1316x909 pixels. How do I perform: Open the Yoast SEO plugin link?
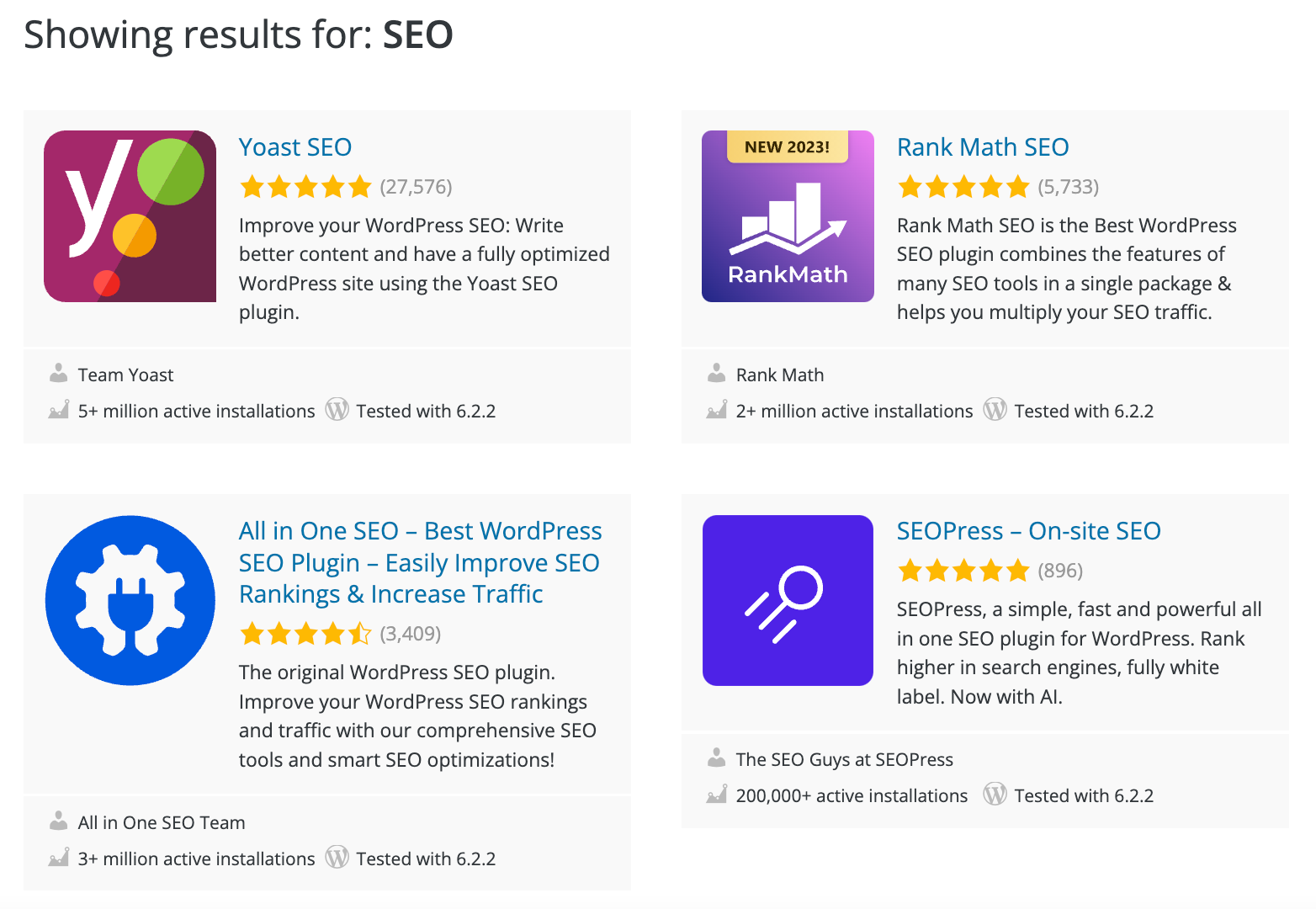(x=295, y=146)
